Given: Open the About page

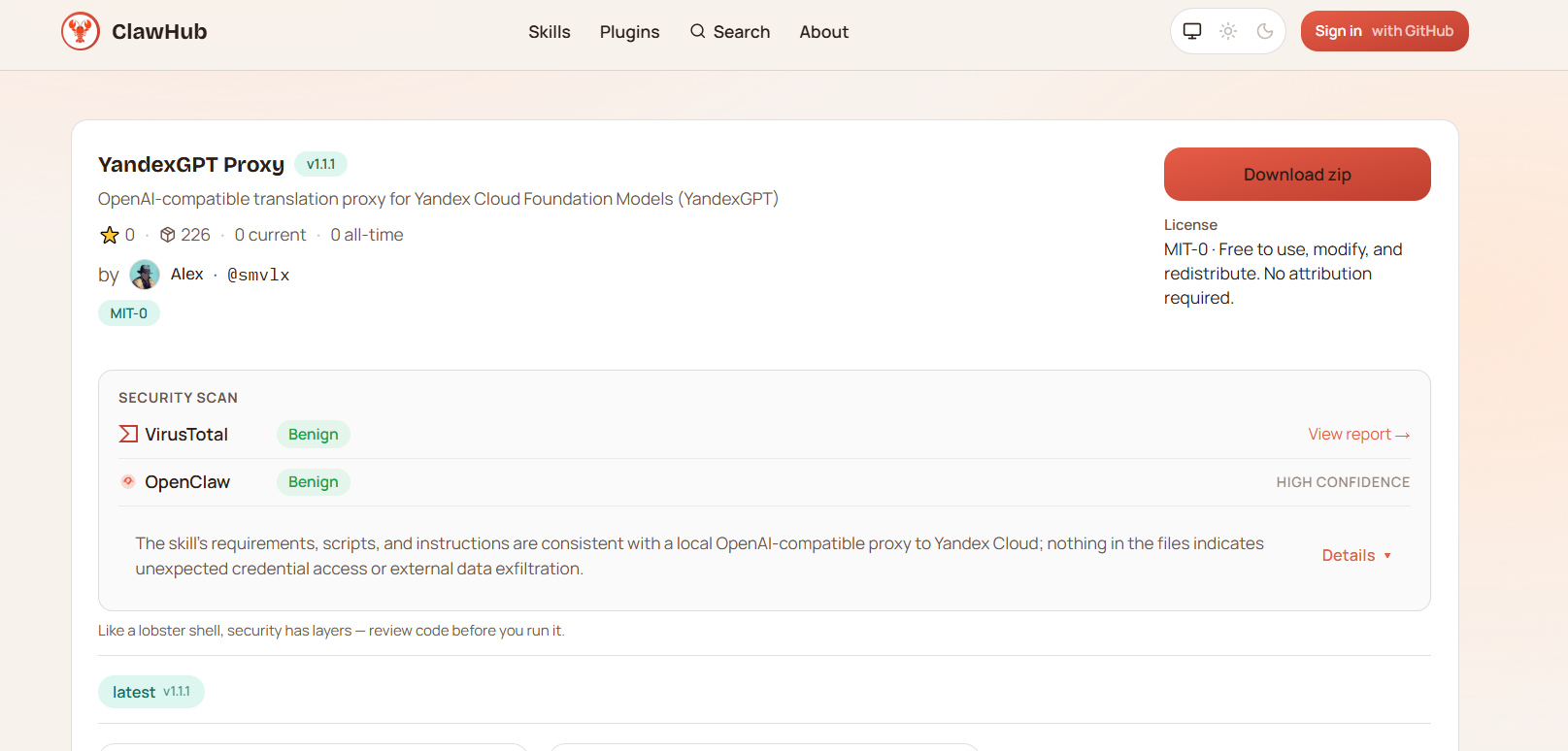Looking at the screenshot, I should (x=824, y=32).
